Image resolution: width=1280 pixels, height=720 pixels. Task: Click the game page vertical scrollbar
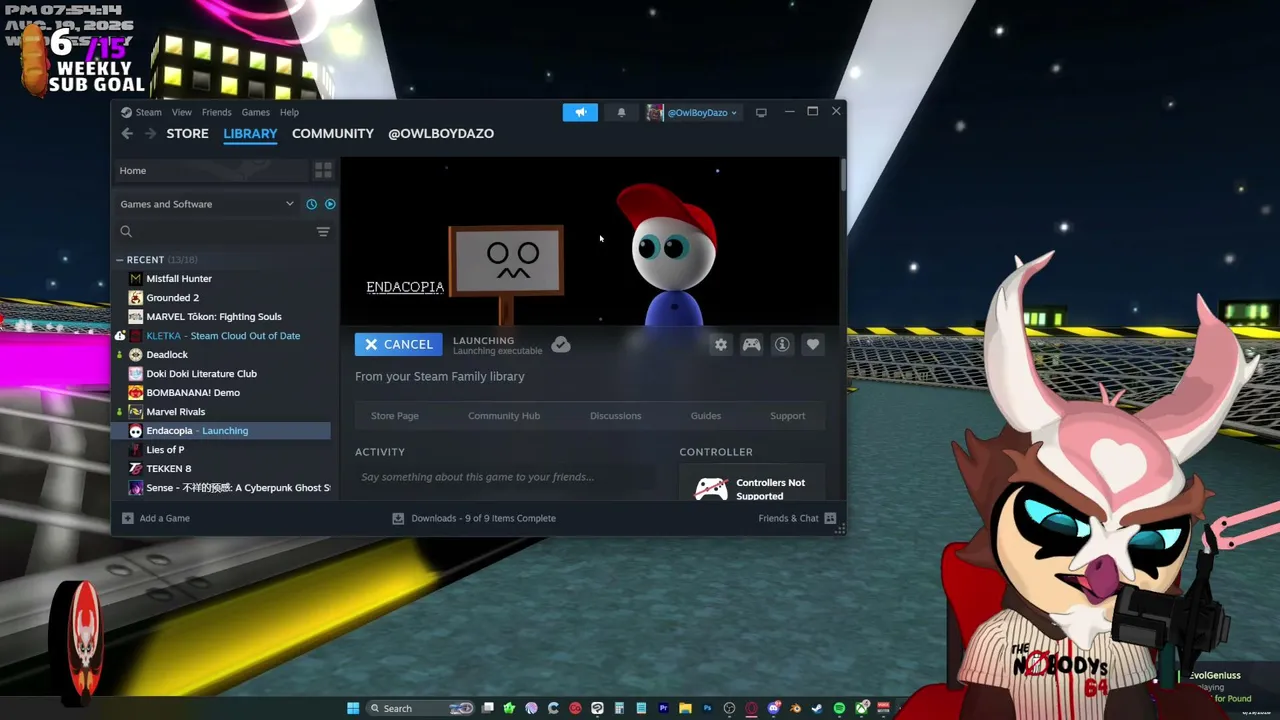(x=843, y=175)
